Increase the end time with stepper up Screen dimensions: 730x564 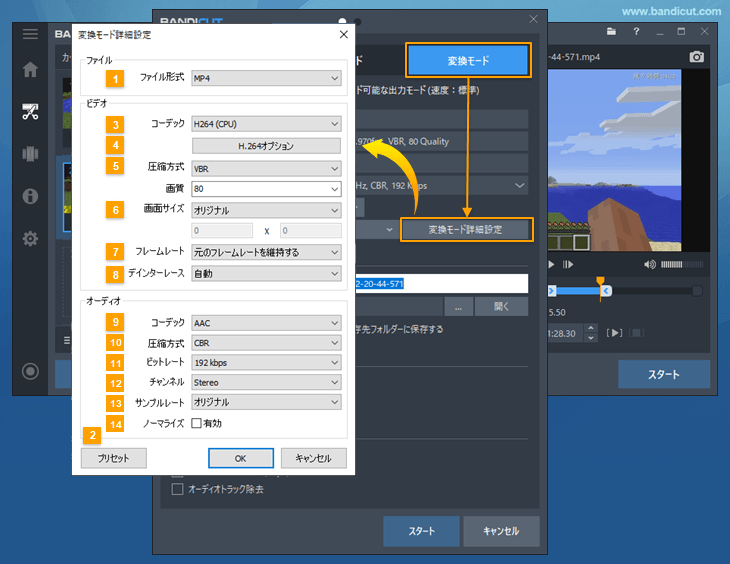click(x=591, y=328)
